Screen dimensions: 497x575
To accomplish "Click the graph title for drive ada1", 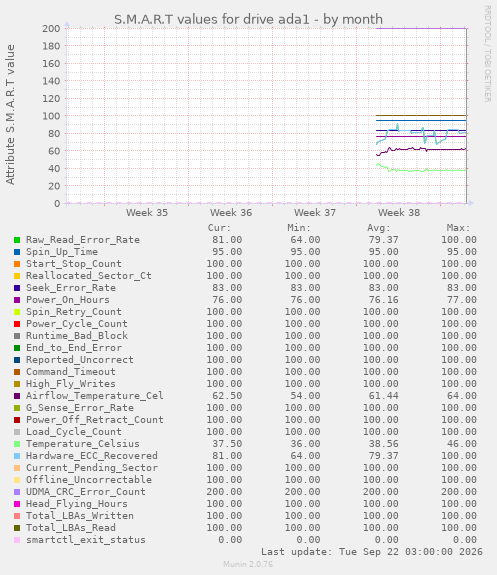I will (248, 19).
